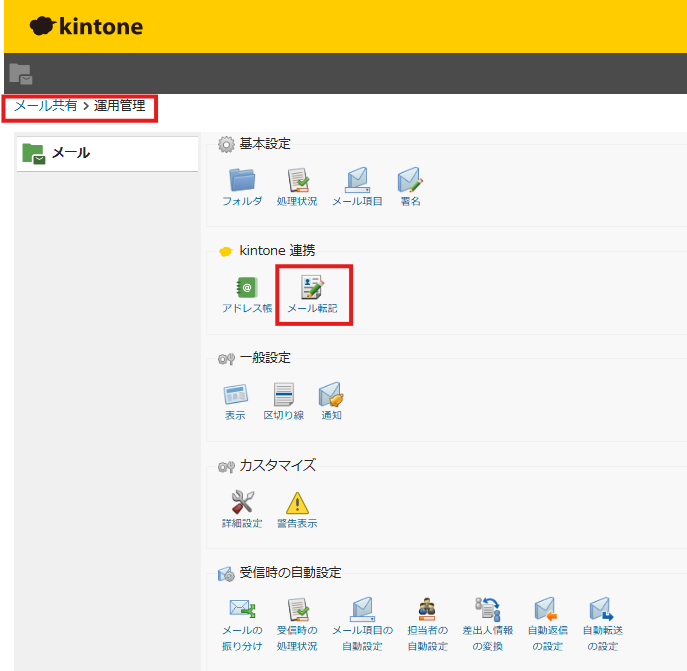Click the green mail folder icon in the sidebar
The image size is (687, 671).
tap(34, 154)
